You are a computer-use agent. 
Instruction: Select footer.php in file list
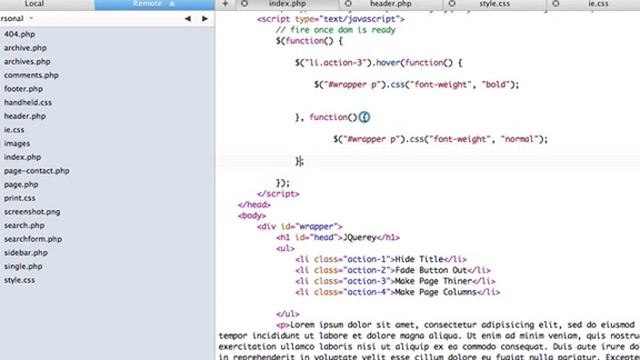23,89
